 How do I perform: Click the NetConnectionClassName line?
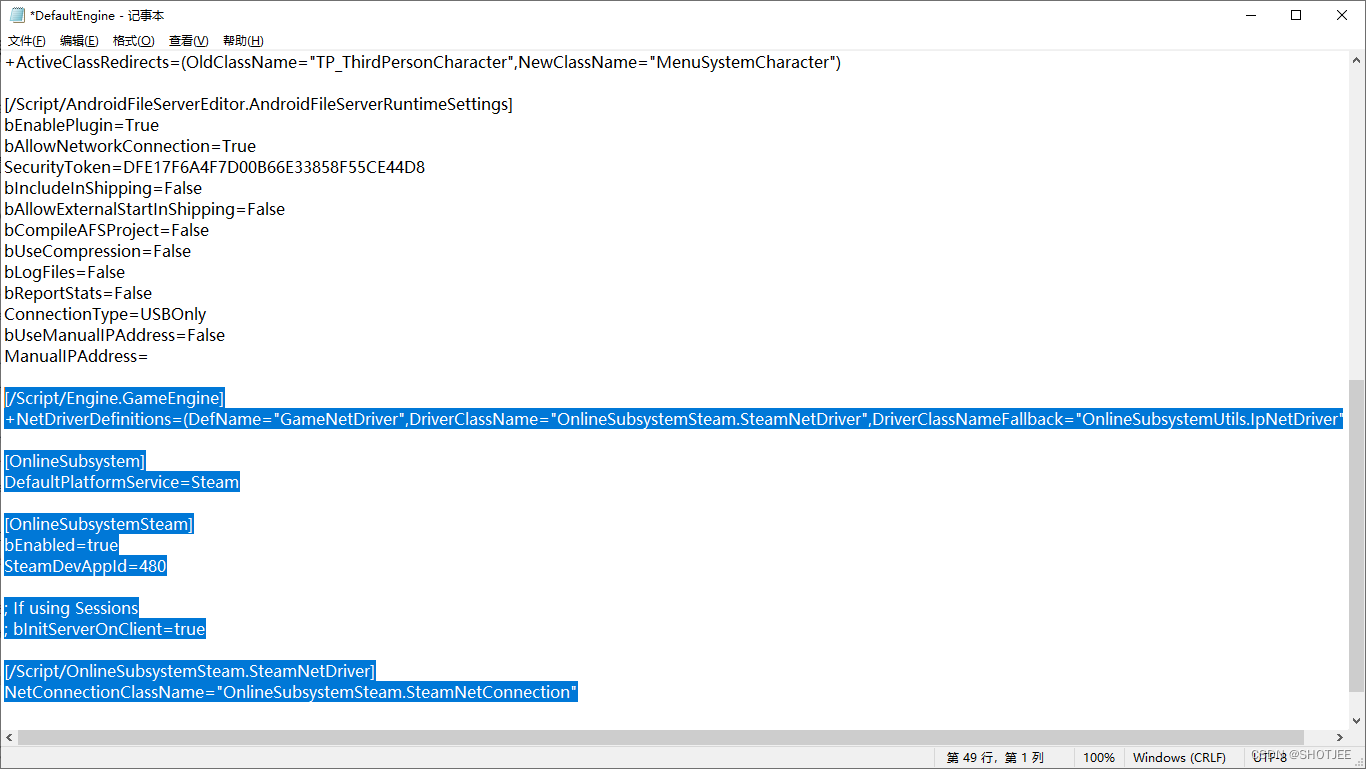click(x=291, y=692)
